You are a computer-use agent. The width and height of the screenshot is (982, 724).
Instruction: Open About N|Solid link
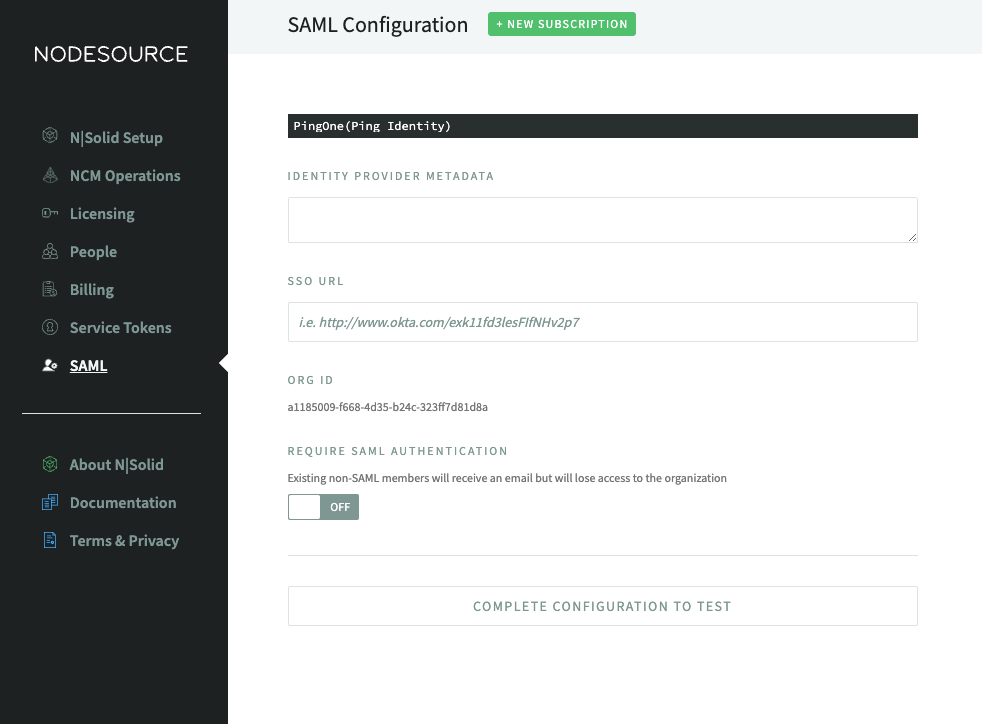116,465
